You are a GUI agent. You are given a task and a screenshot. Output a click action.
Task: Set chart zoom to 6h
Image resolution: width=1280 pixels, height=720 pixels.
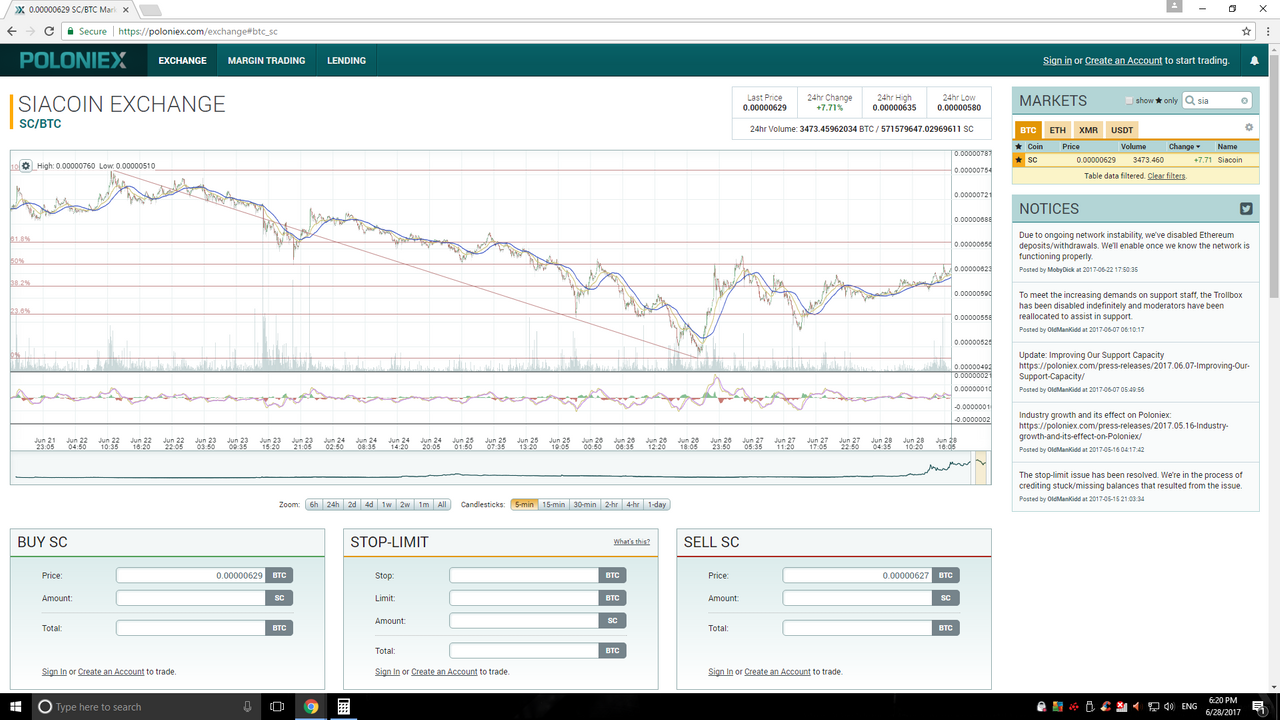[314, 505]
